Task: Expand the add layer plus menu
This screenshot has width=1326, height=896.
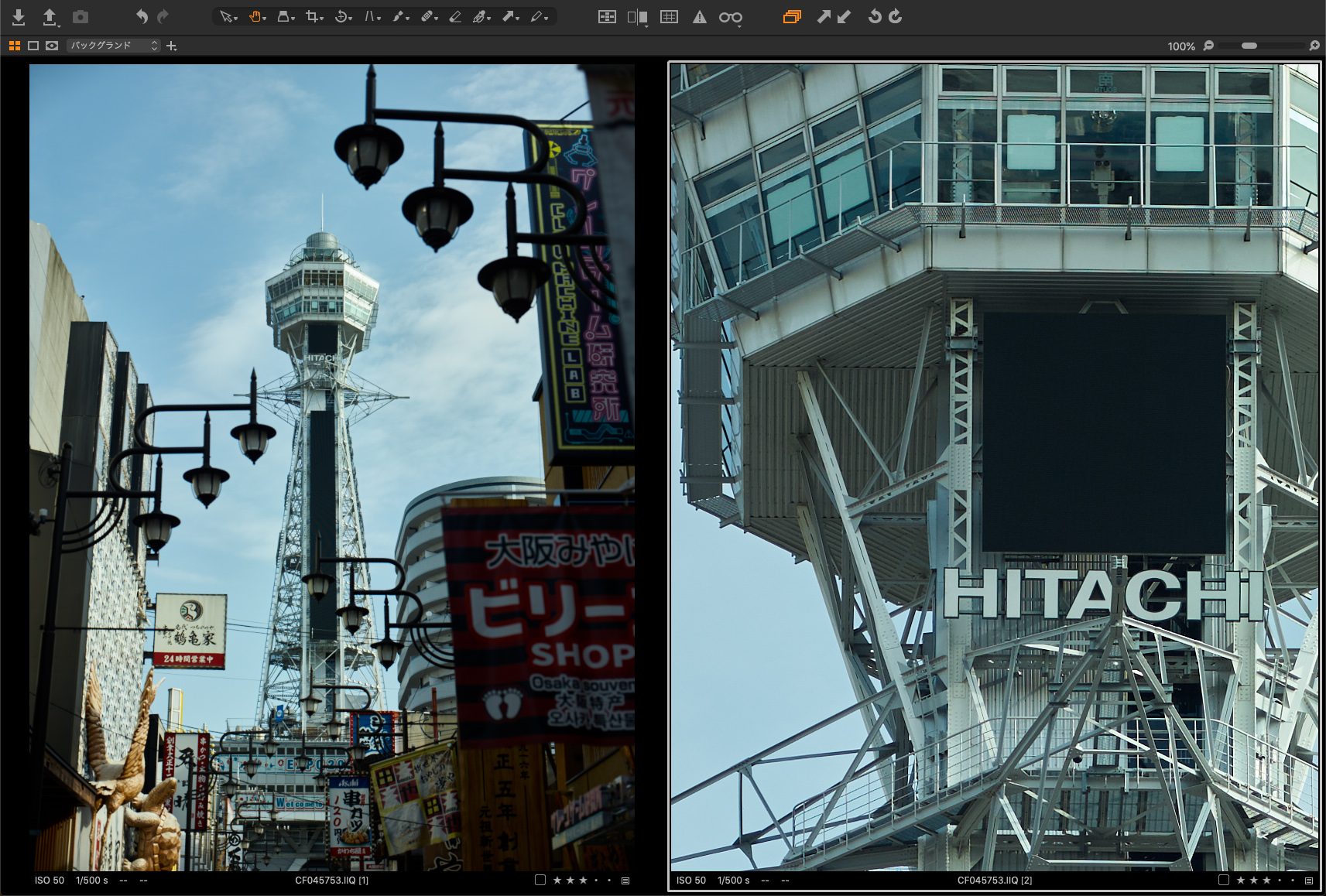Action: (172, 46)
